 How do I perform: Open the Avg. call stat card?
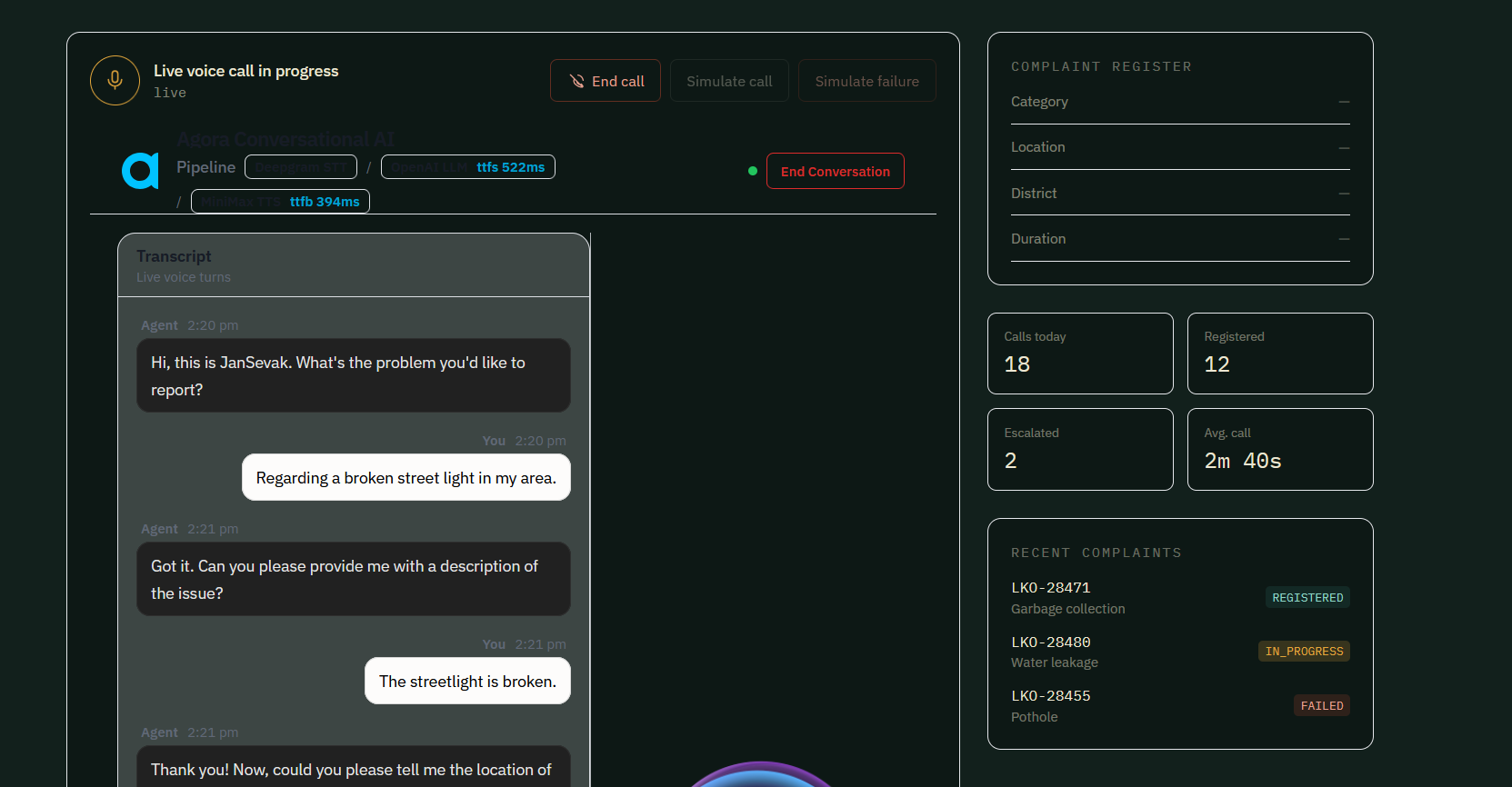pyautogui.click(x=1280, y=449)
